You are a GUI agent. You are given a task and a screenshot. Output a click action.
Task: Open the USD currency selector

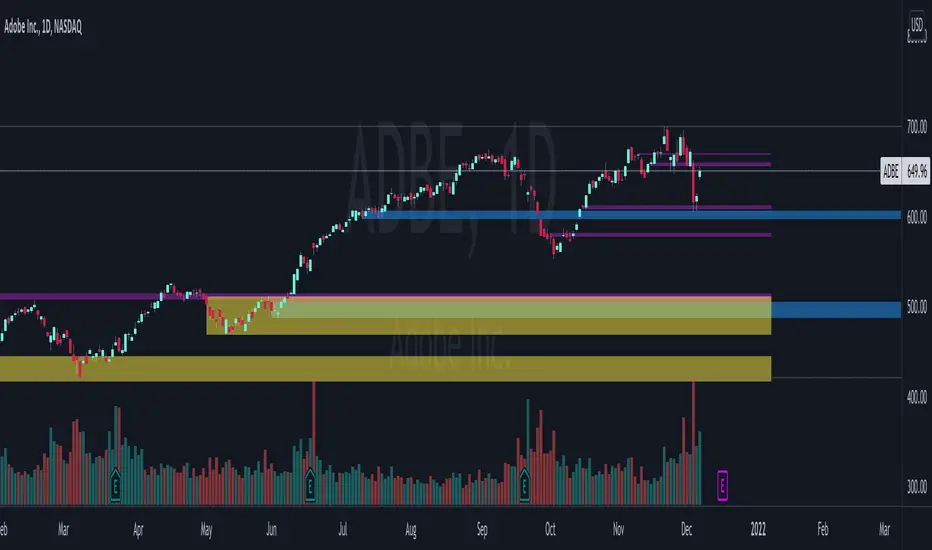point(916,24)
